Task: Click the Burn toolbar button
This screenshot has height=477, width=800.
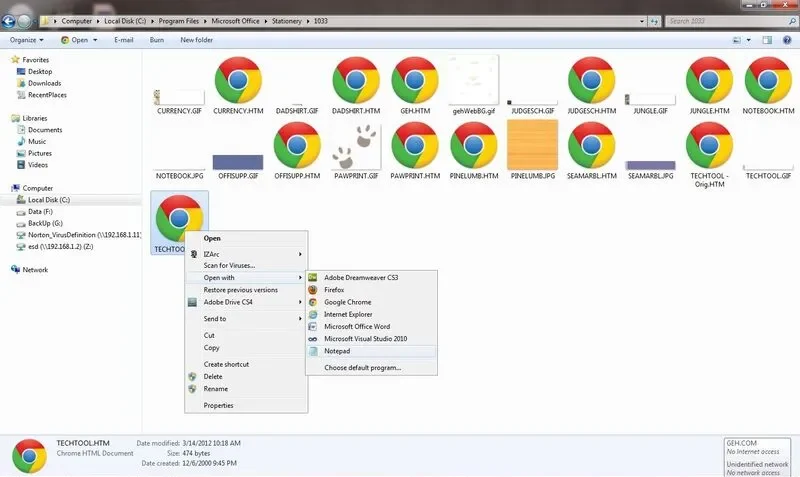Action: pyautogui.click(x=157, y=40)
